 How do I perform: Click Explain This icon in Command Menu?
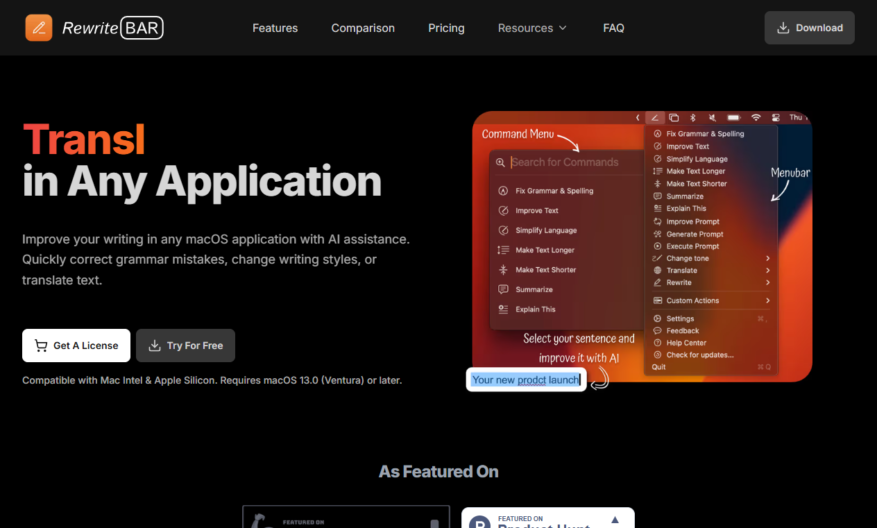pyautogui.click(x=503, y=309)
